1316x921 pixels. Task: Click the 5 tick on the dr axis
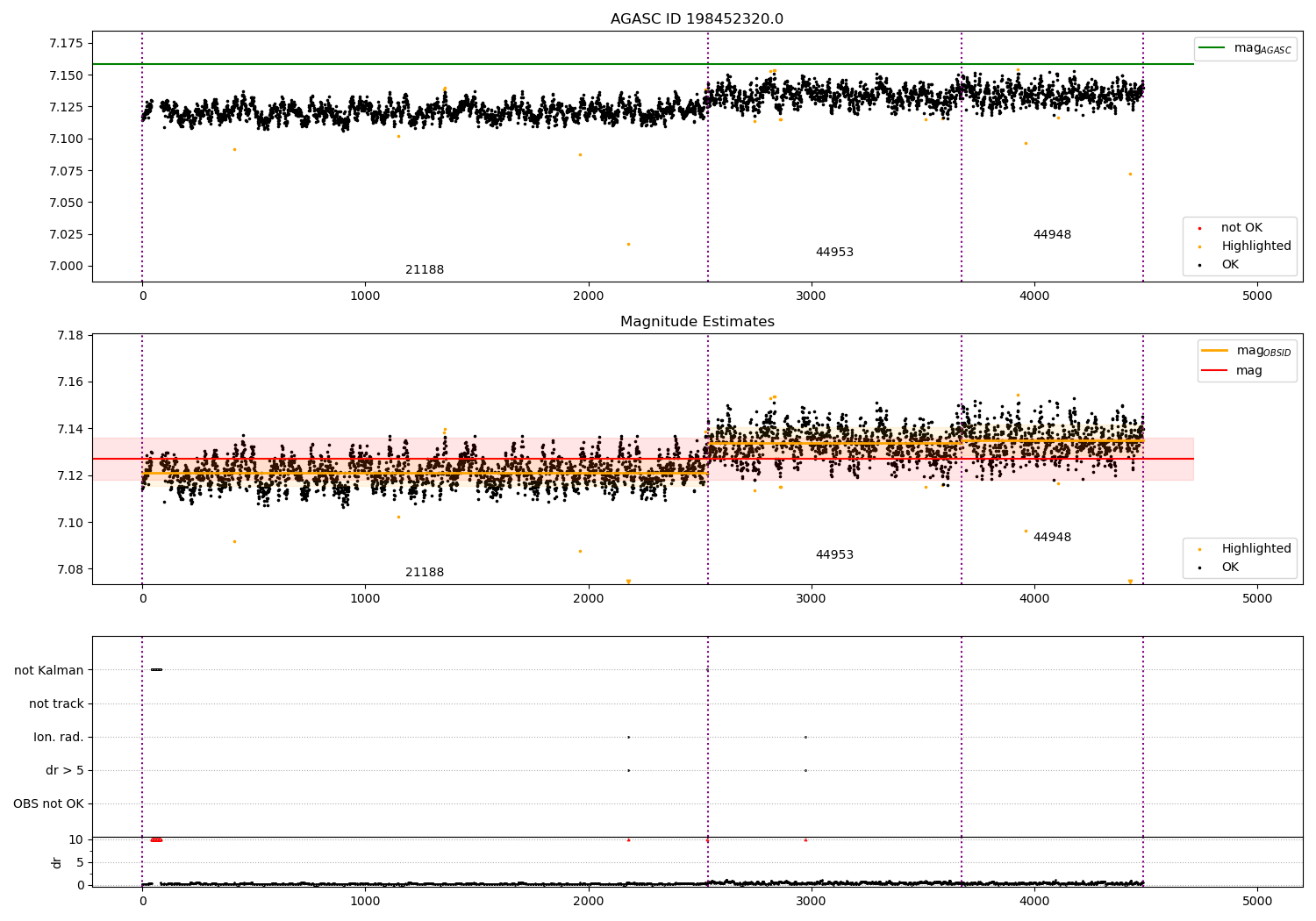[80, 862]
